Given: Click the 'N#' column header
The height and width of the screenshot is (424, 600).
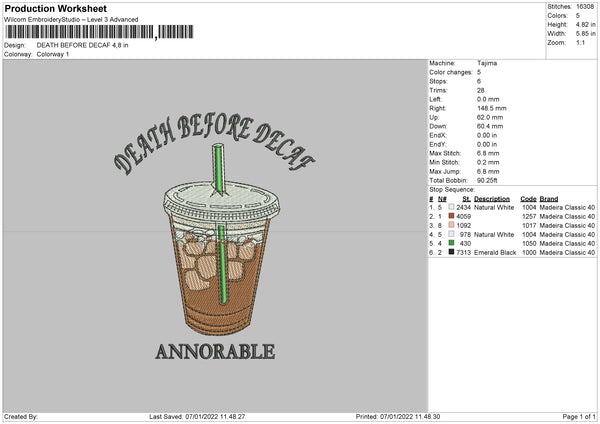Looking at the screenshot, I should point(442,199).
